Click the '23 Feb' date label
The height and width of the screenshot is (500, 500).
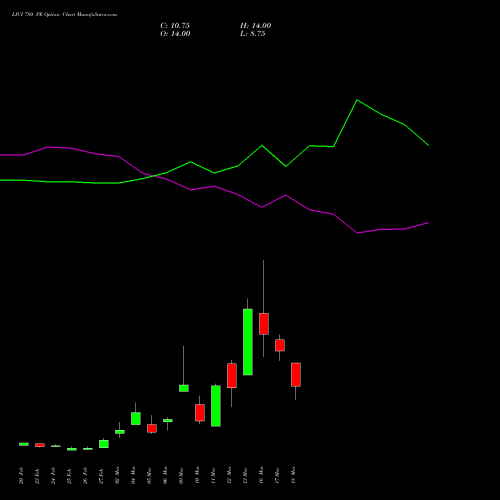click(x=37, y=475)
